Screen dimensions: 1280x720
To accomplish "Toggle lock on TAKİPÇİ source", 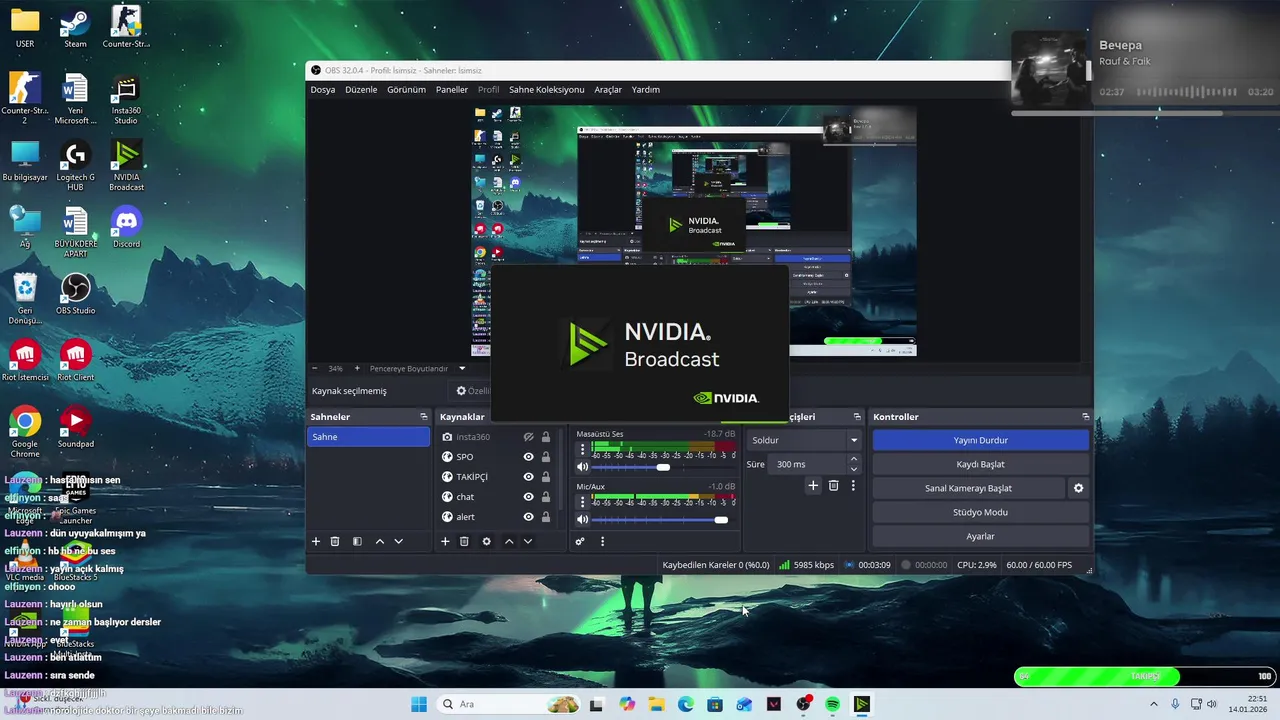I will coord(546,477).
